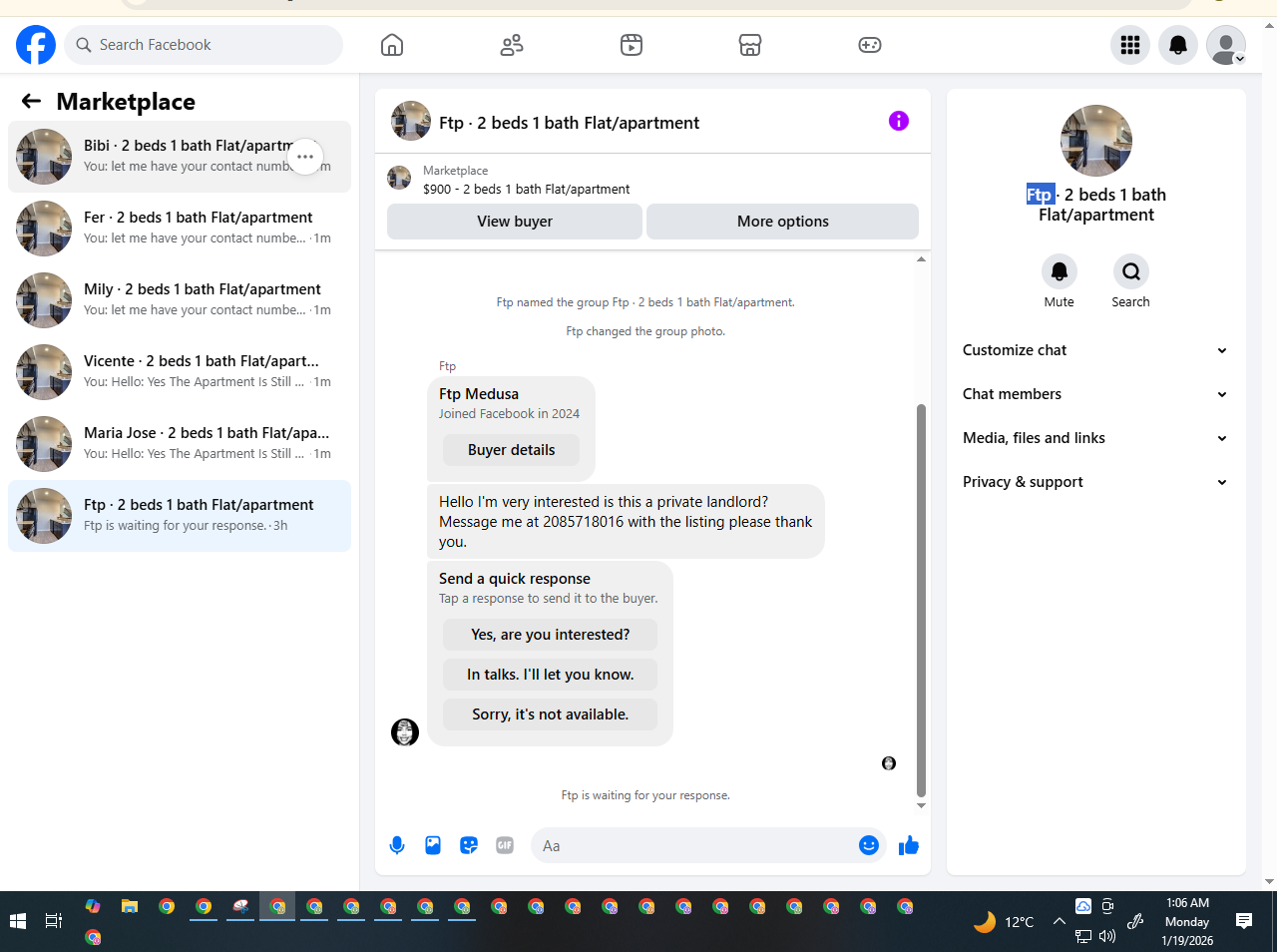Open the sticker picker icon
Screen dimensions: 1277x952
tap(469, 845)
